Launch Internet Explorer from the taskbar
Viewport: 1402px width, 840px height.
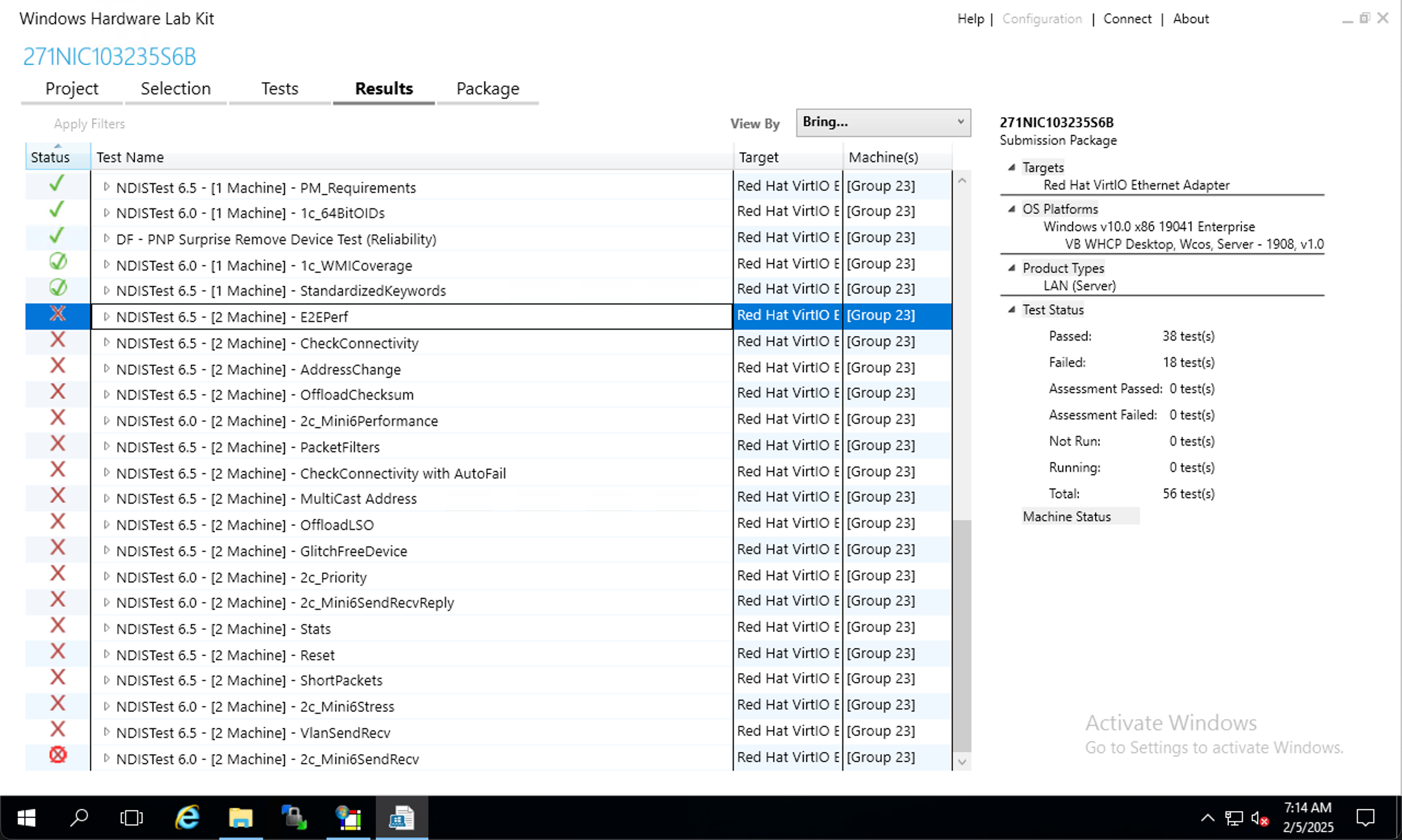click(x=187, y=818)
